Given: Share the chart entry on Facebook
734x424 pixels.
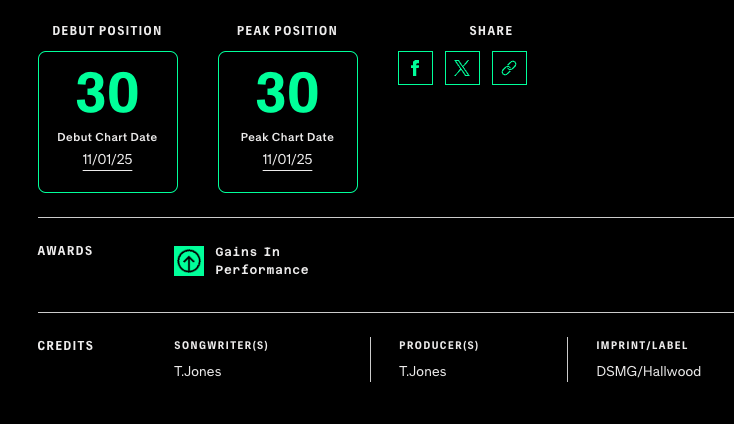Looking at the screenshot, I should click(415, 68).
